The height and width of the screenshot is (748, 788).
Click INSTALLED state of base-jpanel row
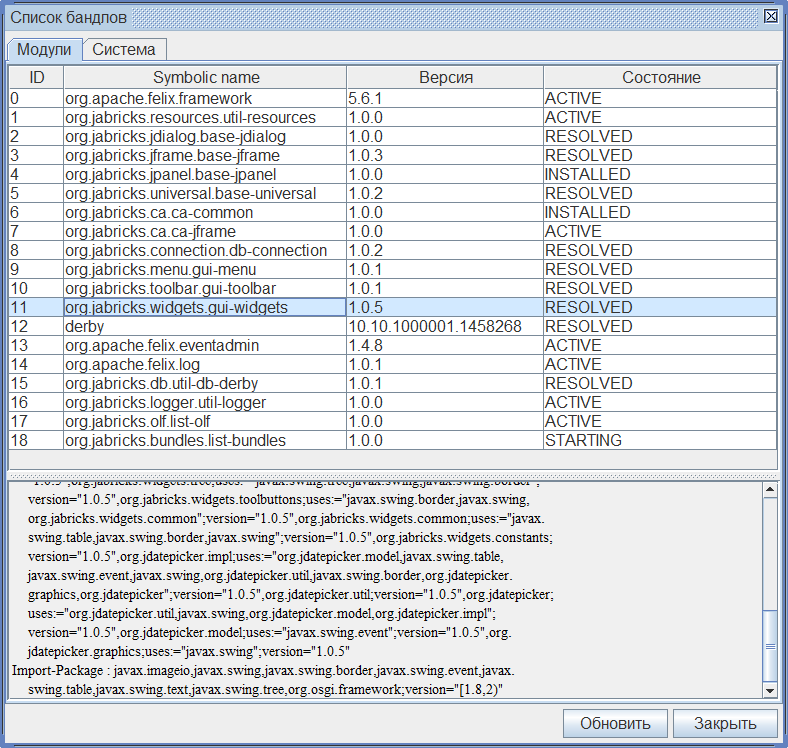pos(660,174)
